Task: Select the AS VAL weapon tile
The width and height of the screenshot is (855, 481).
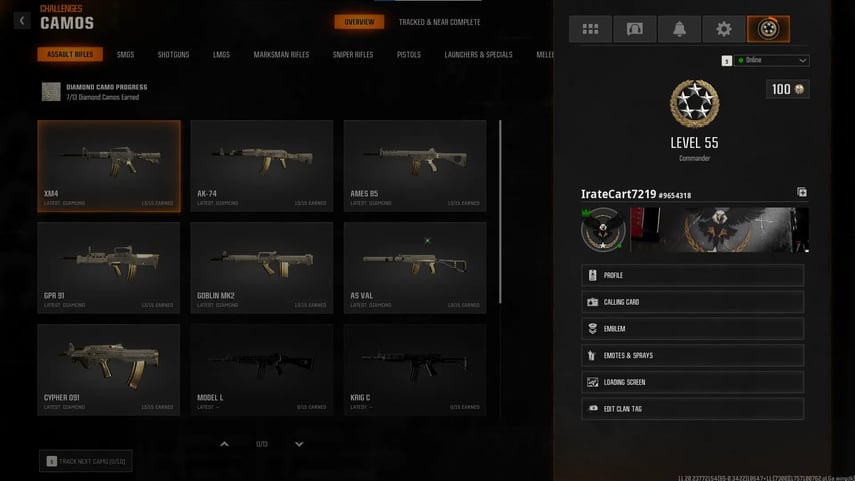Action: point(415,268)
